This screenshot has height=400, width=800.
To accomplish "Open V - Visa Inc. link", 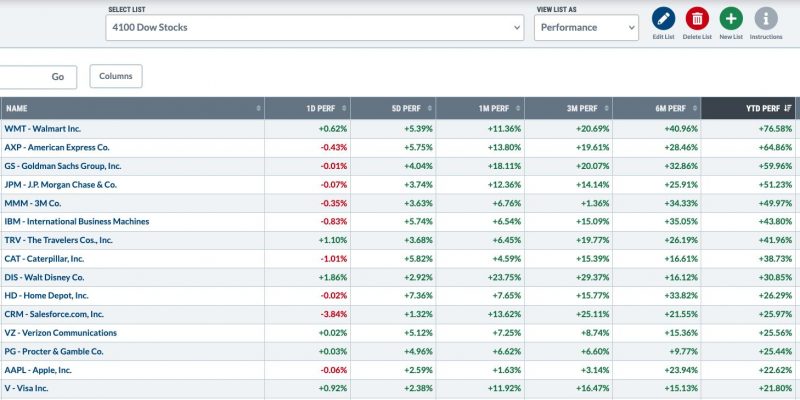I will point(26,388).
